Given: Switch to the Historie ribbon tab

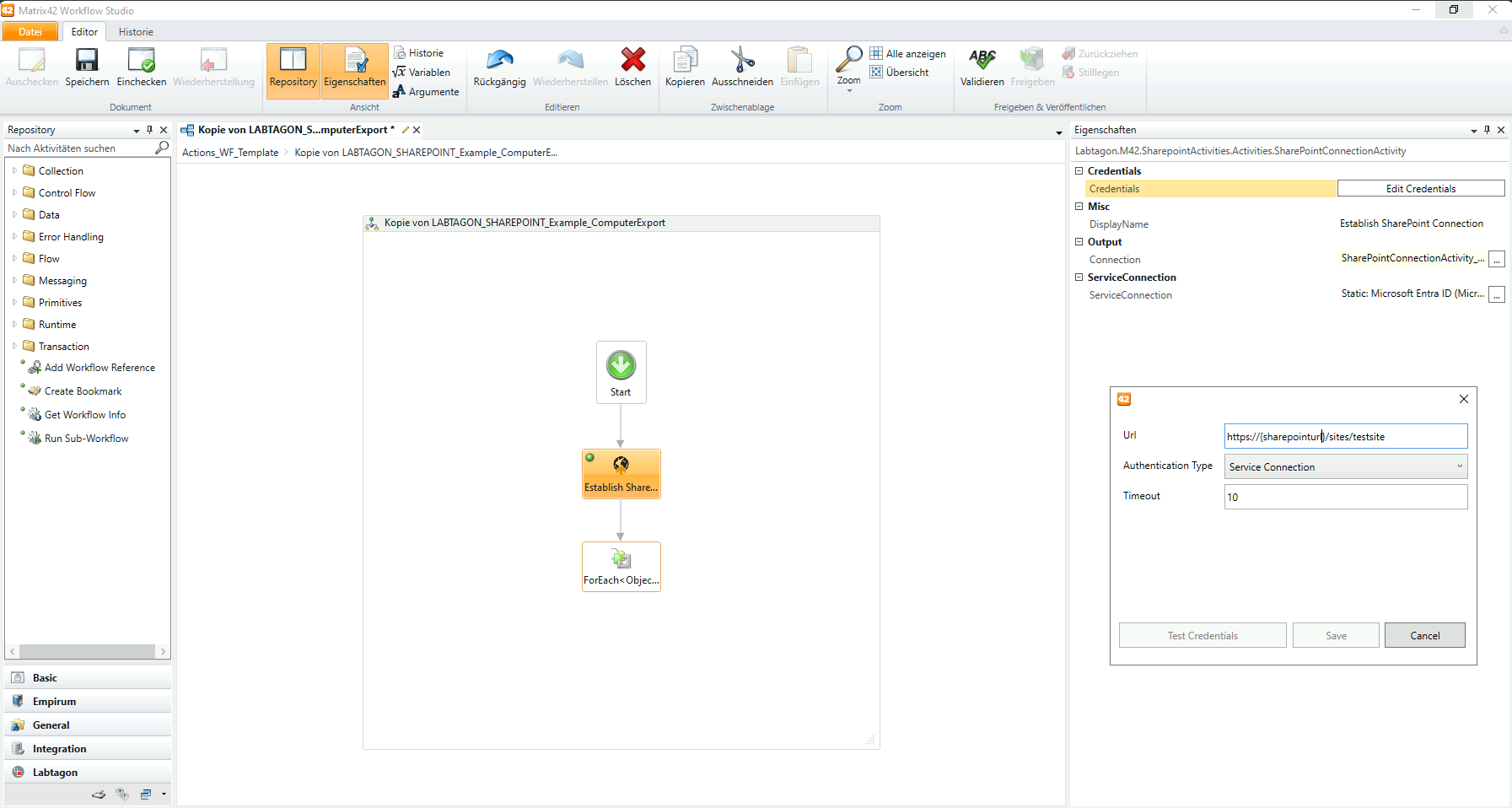Looking at the screenshot, I should pos(136,32).
